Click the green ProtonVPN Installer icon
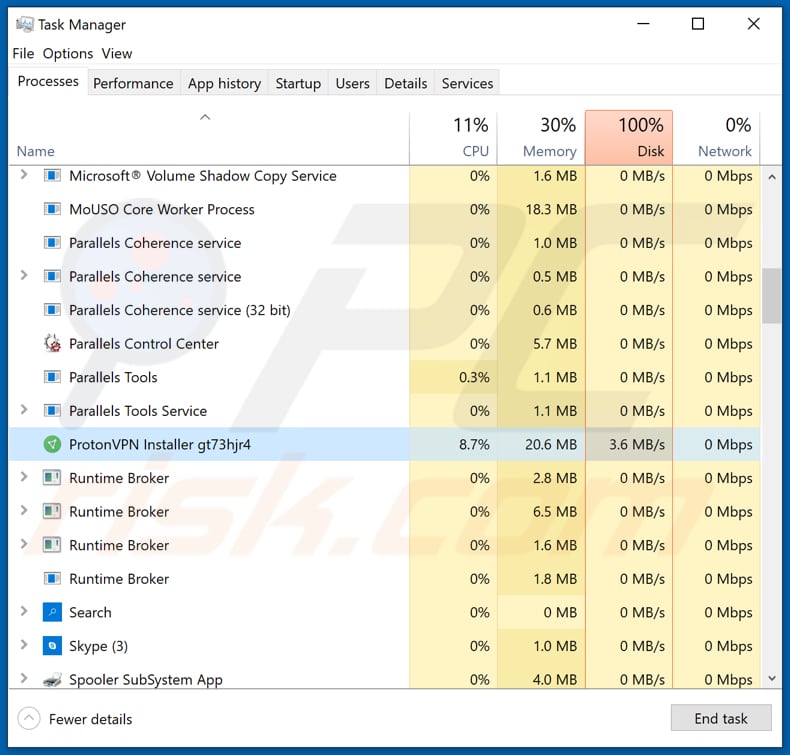790x755 pixels. (52, 444)
